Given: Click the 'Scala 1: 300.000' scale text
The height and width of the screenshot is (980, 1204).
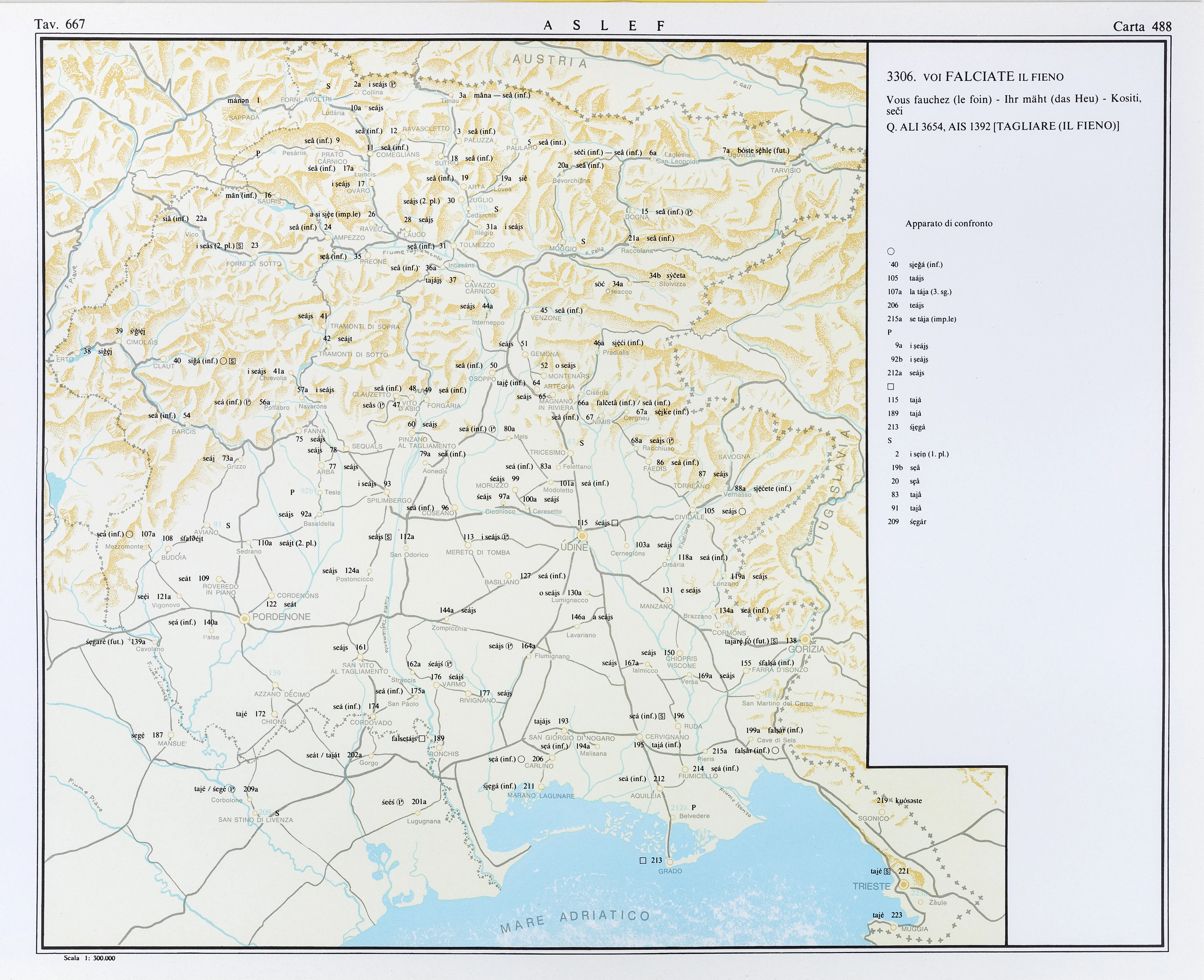Looking at the screenshot, I should pyautogui.click(x=89, y=958).
